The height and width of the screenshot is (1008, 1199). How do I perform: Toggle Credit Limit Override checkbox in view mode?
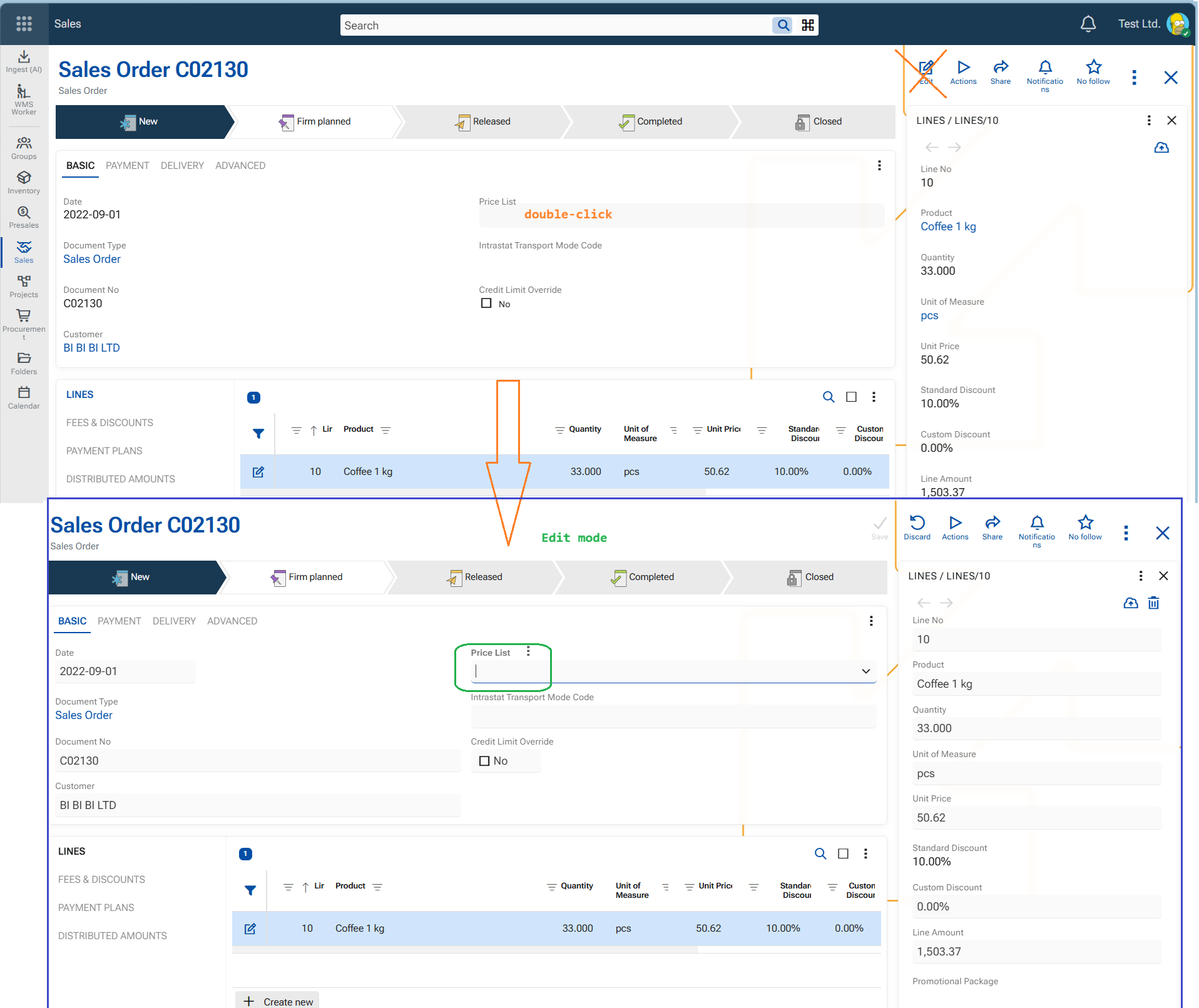(x=486, y=303)
